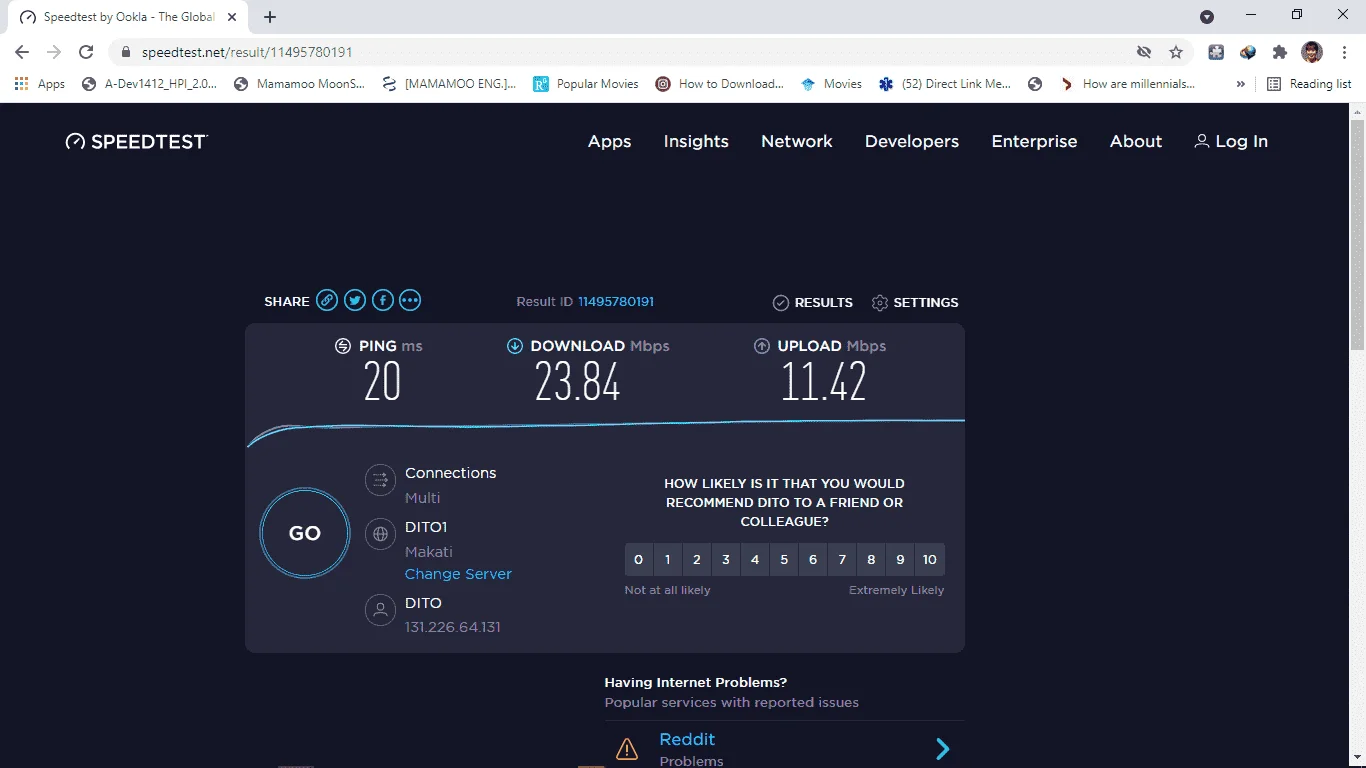The height and width of the screenshot is (768, 1366).
Task: Open [MAMAMOO ENG.] bookmark
Action: (x=449, y=84)
